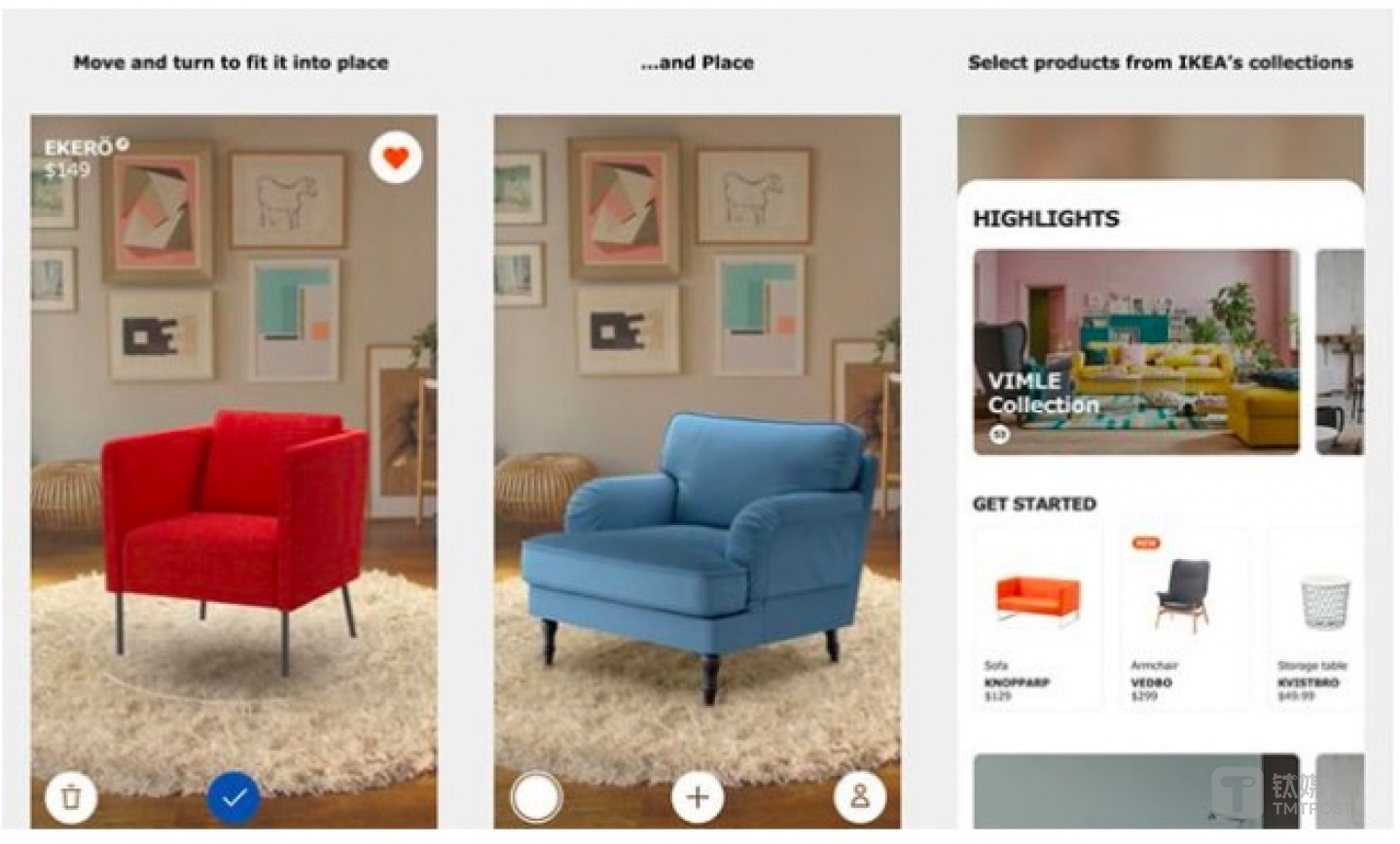This screenshot has width=1400, height=844.
Task: Click the GET STARTED section heading
Action: pyautogui.click(x=1034, y=504)
